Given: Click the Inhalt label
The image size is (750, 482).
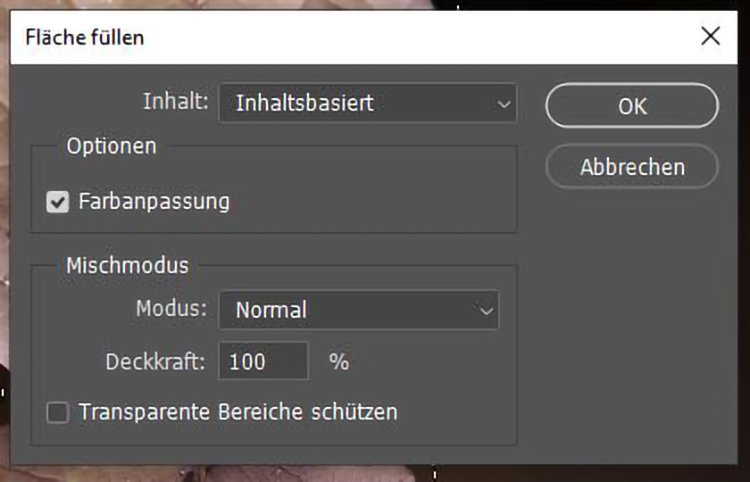Looking at the screenshot, I should (175, 101).
